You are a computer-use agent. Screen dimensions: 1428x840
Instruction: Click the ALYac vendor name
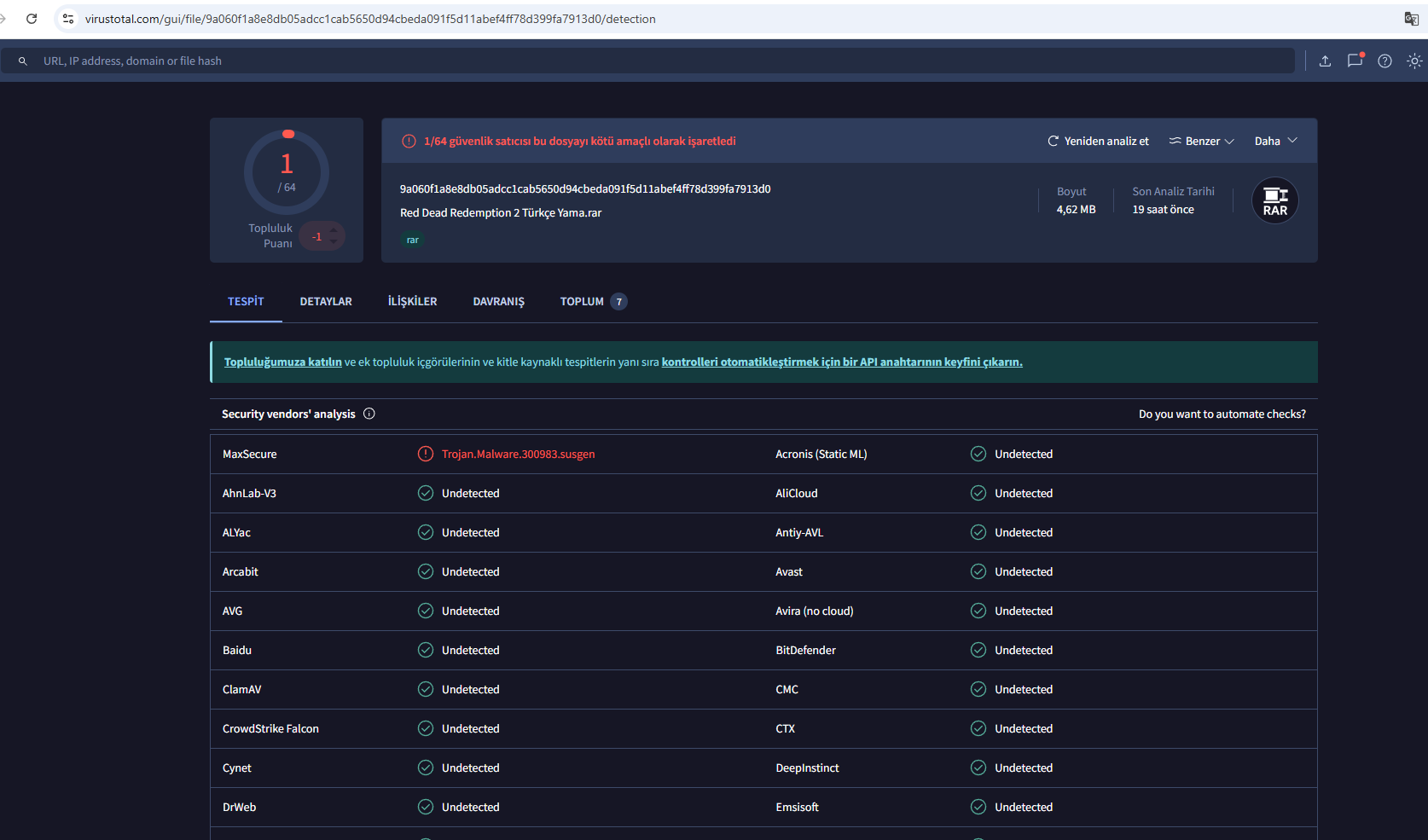pos(237,532)
